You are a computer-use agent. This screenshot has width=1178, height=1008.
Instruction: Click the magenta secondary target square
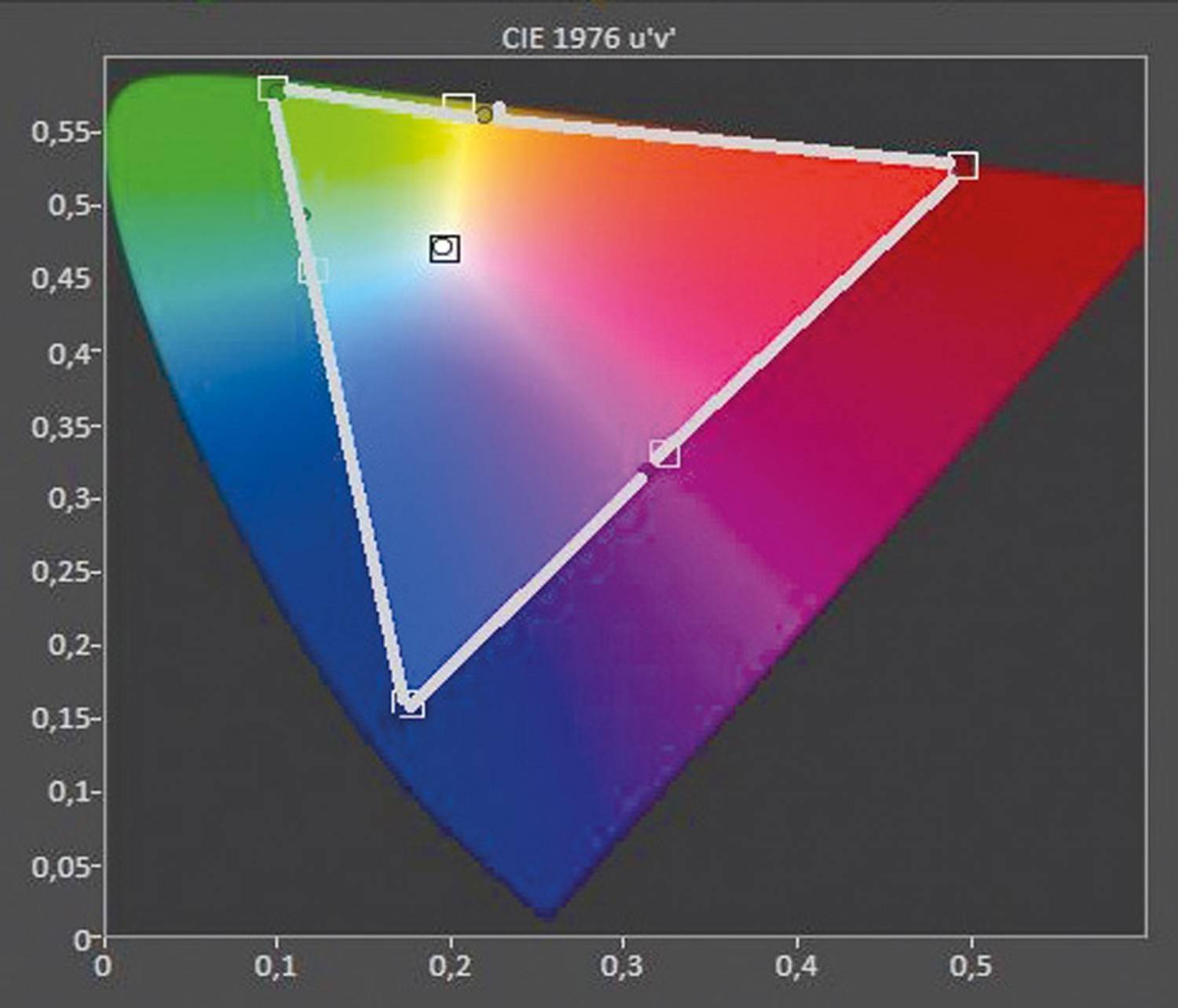[664, 453]
